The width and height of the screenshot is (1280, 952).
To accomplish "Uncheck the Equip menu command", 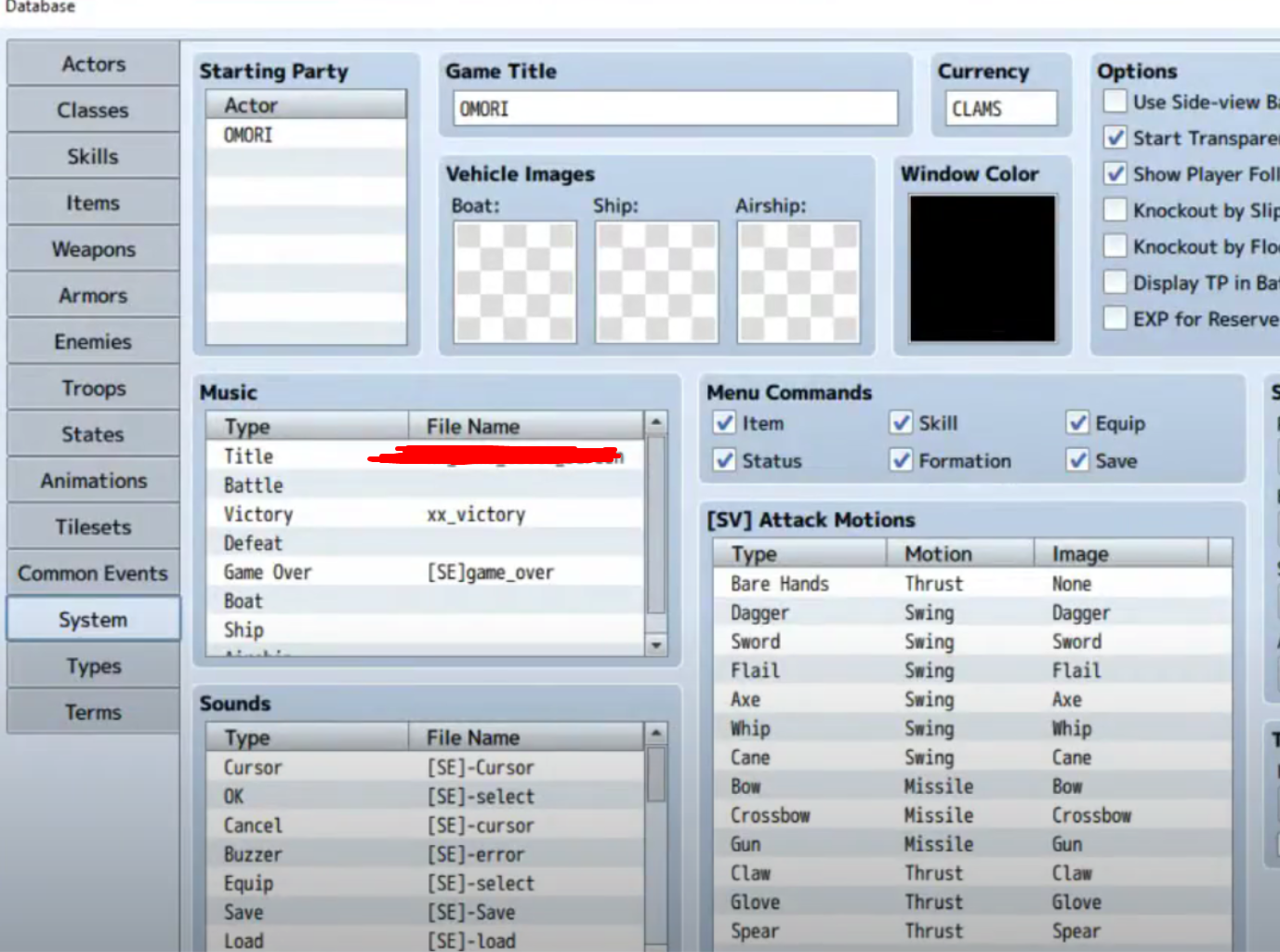I will [1077, 423].
